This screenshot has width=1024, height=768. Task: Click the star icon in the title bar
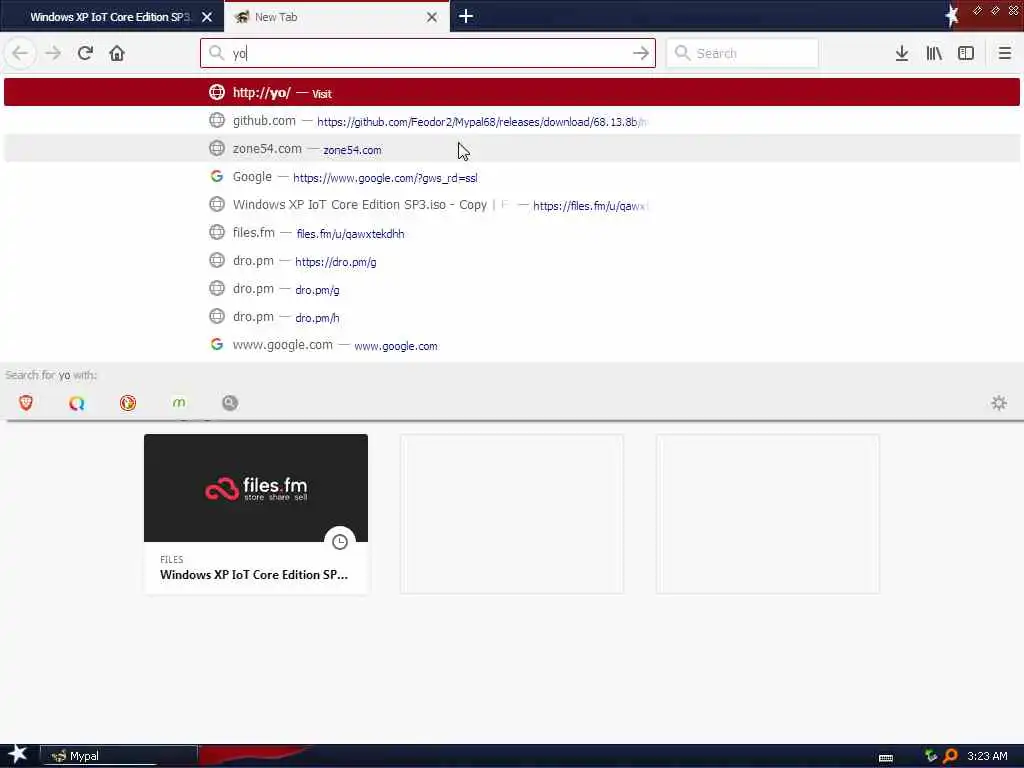[x=952, y=16]
